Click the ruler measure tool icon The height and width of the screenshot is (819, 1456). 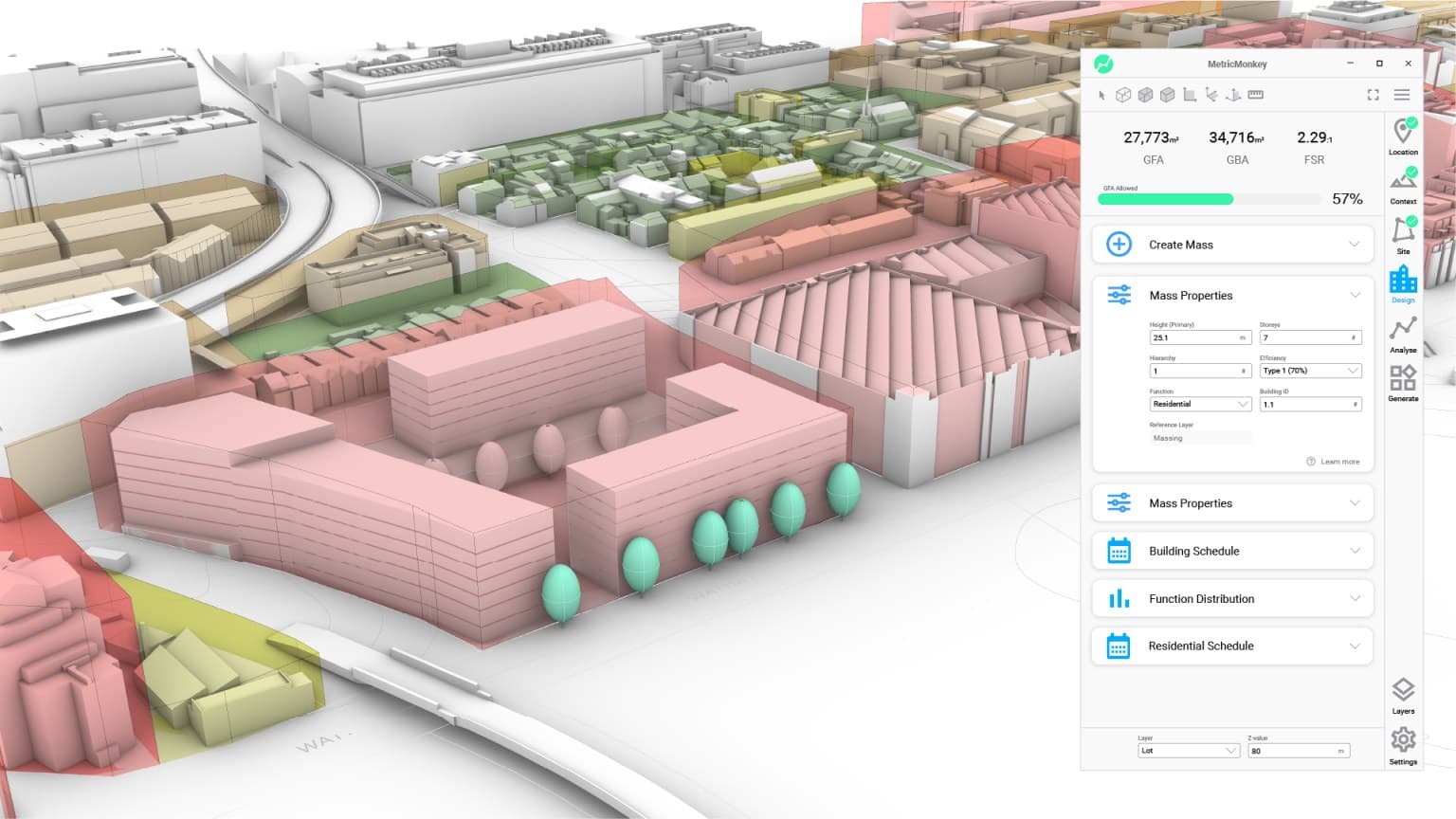click(1256, 95)
